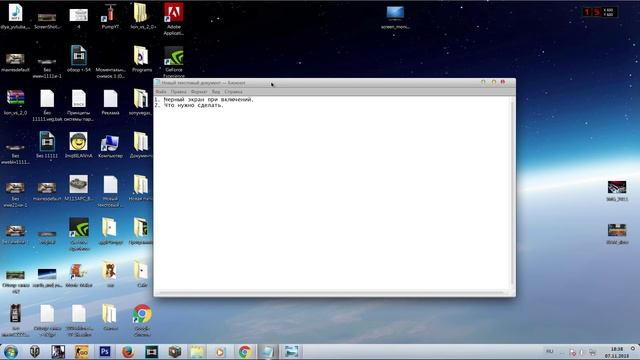The width and height of the screenshot is (640, 360).
Task: Open the picture viewer taskbar icon
Action: pyautogui.click(x=291, y=351)
